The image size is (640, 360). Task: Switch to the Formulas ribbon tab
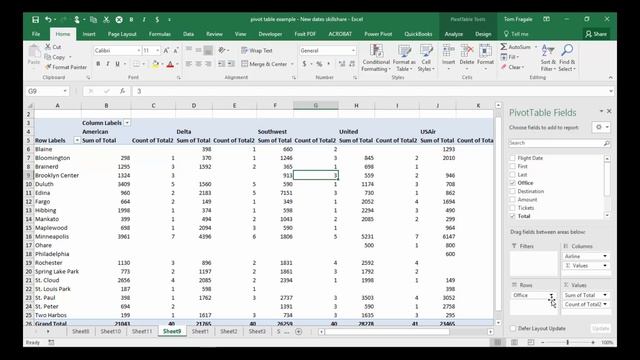160,34
